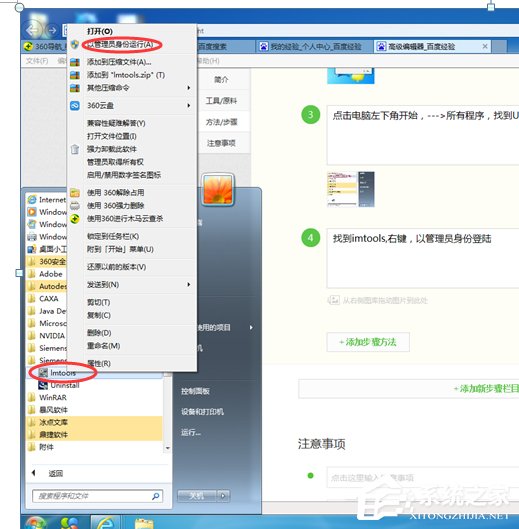Choose 附到「开始」菜单(U)

(120, 250)
